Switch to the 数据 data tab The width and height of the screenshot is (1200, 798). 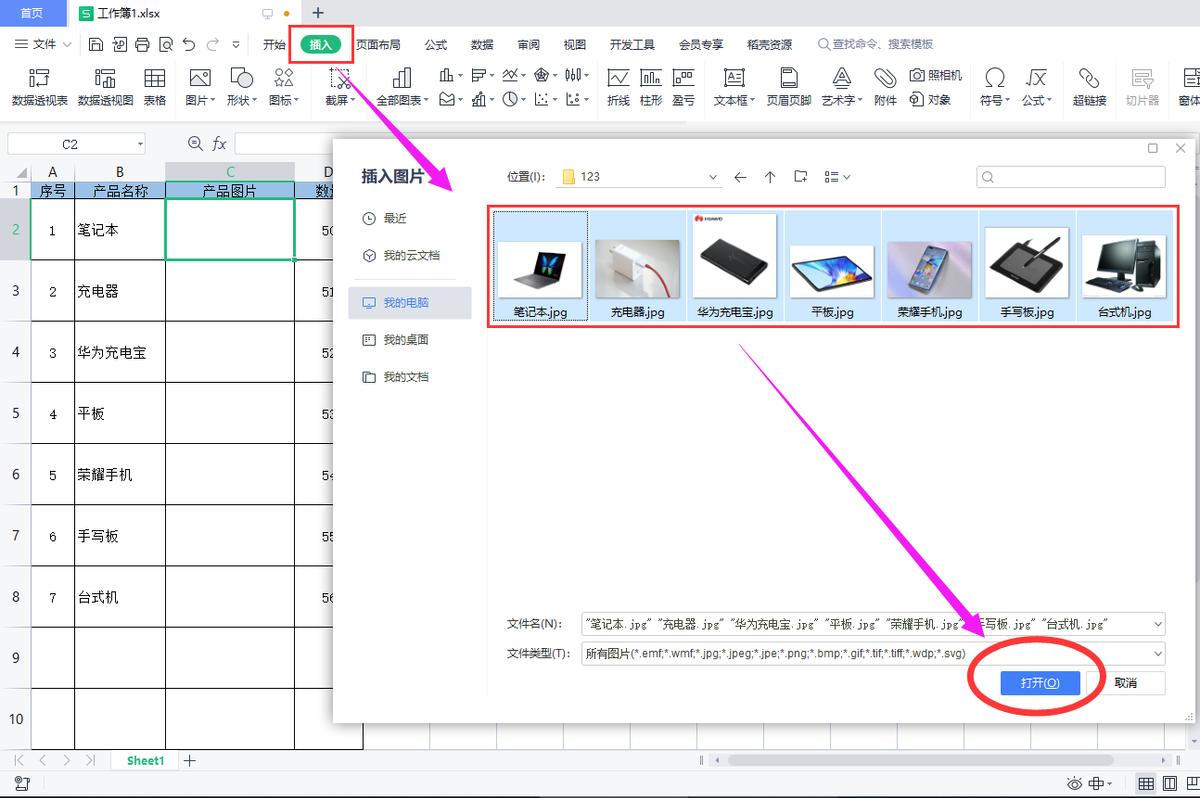(482, 44)
